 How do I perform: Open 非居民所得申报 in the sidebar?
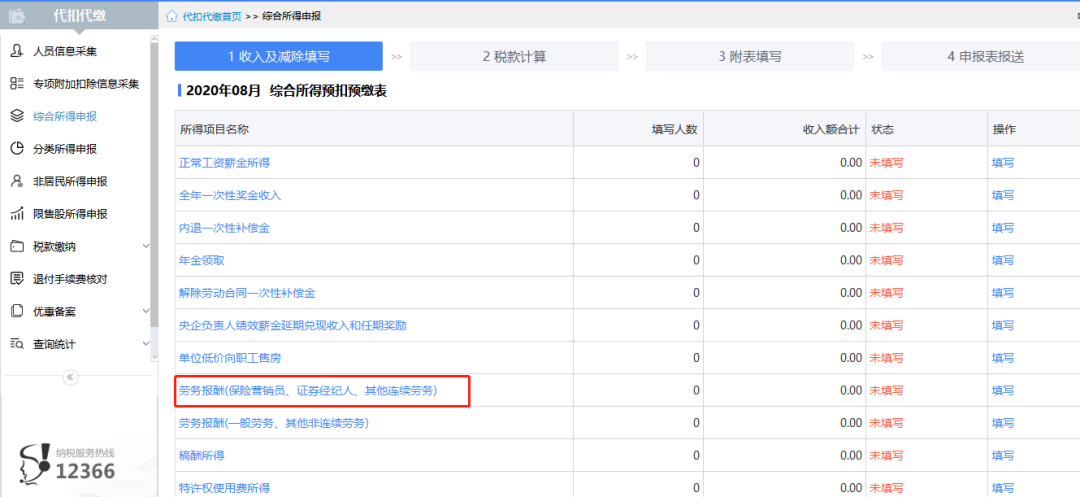click(x=70, y=182)
